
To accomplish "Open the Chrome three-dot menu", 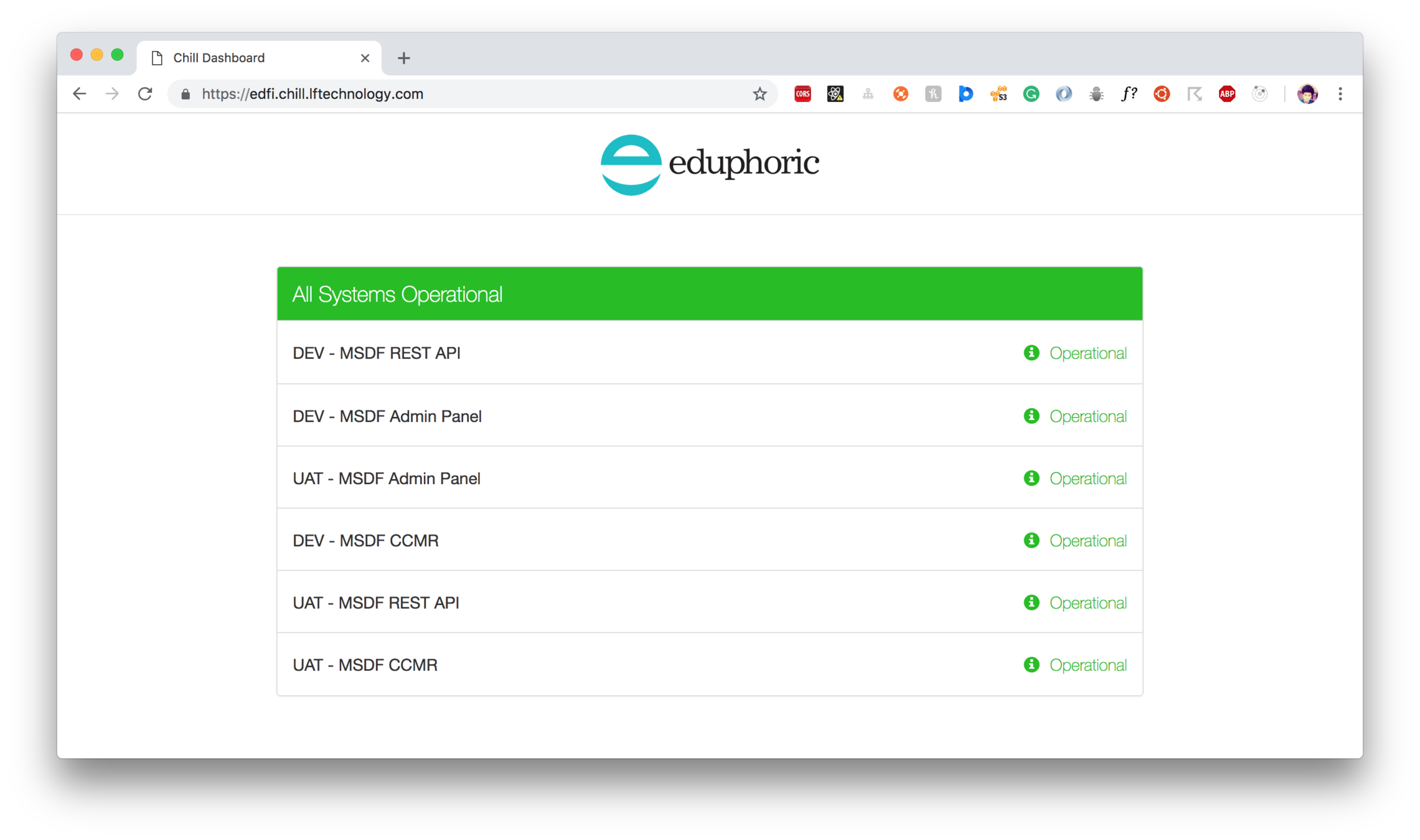I will click(x=1340, y=94).
